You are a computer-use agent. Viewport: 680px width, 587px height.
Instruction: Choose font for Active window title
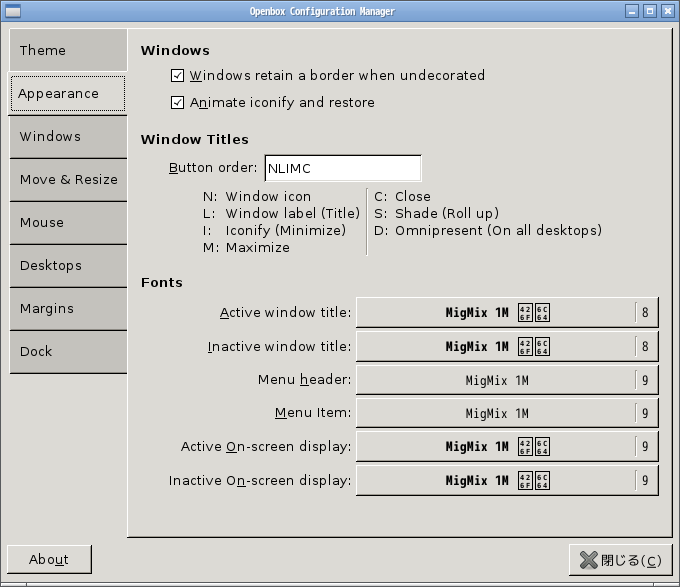[507, 312]
